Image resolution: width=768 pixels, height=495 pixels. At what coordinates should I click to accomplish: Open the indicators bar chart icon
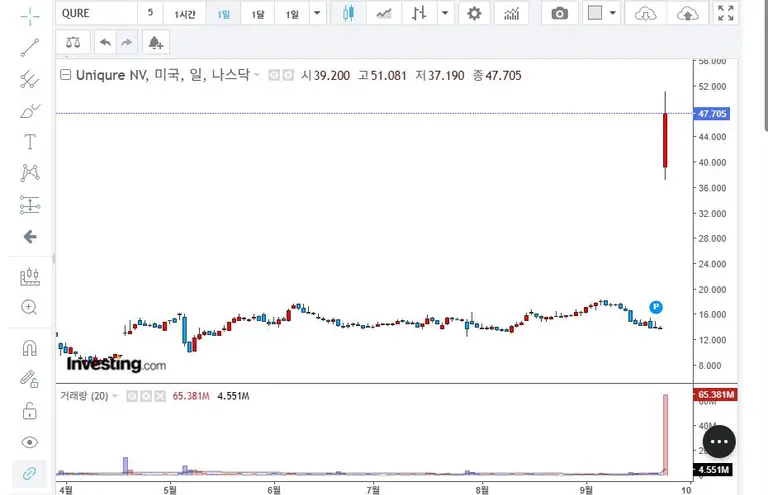(x=511, y=13)
